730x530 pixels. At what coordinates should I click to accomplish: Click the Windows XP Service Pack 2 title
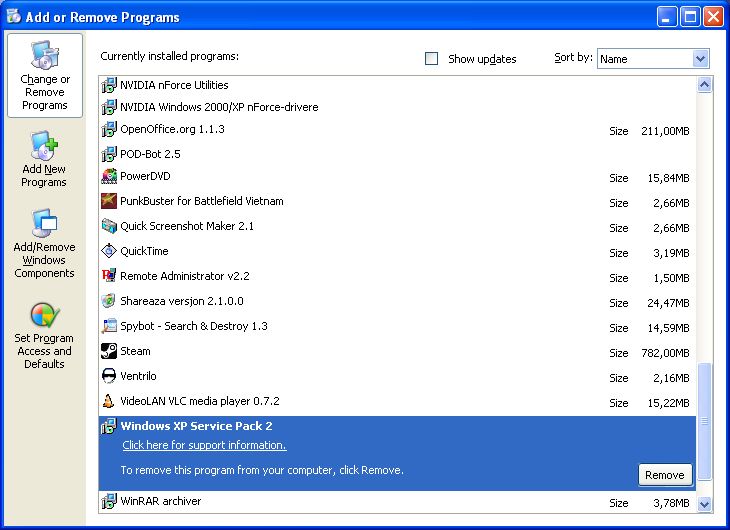(196, 426)
